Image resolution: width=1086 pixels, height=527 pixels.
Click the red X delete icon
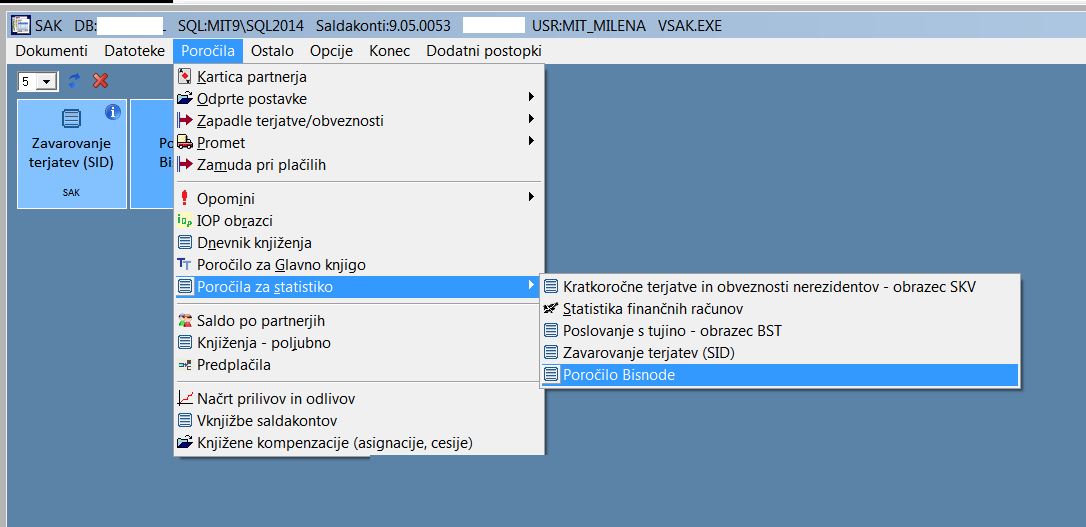click(x=100, y=81)
